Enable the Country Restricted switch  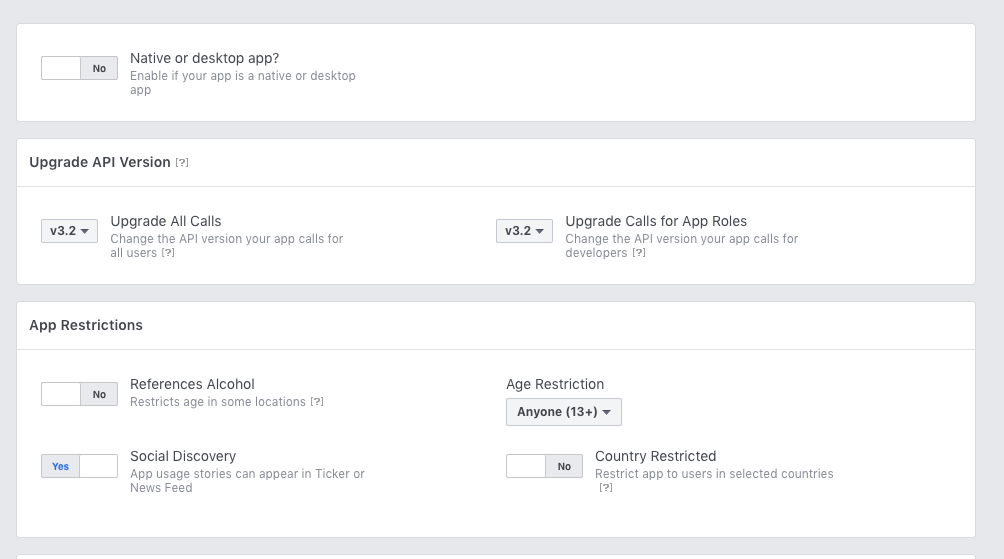coord(544,466)
